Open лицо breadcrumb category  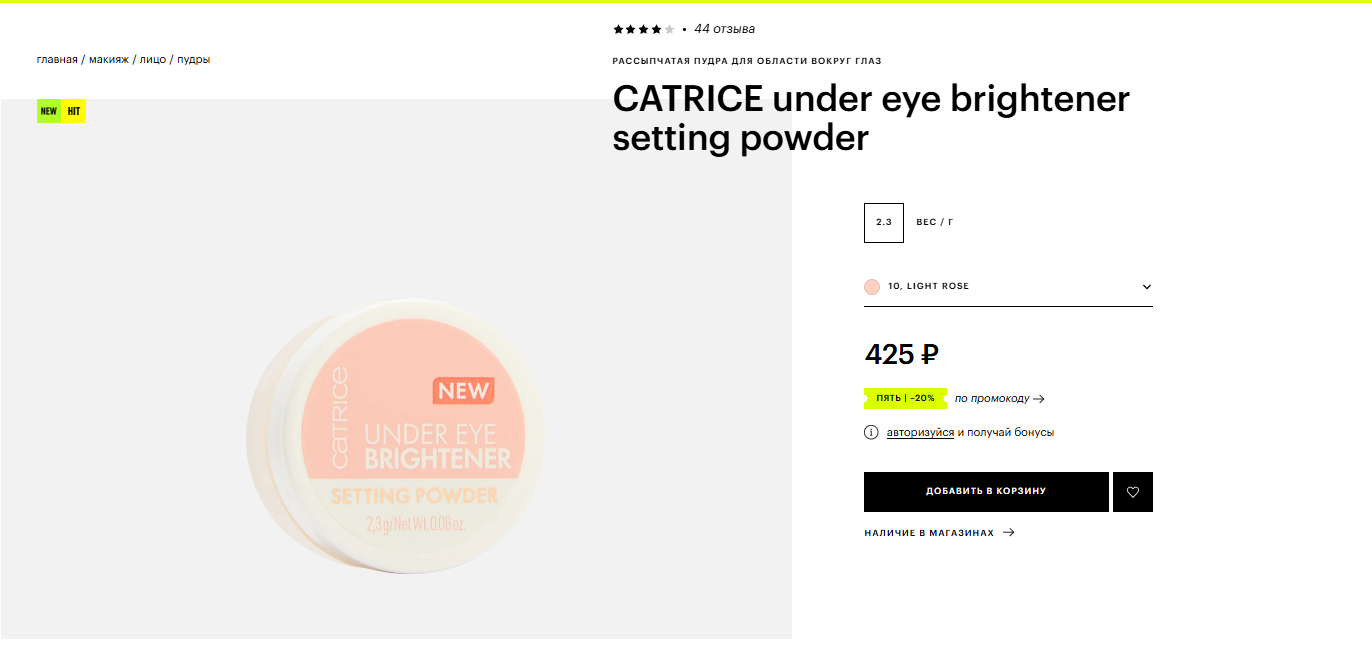coord(153,59)
